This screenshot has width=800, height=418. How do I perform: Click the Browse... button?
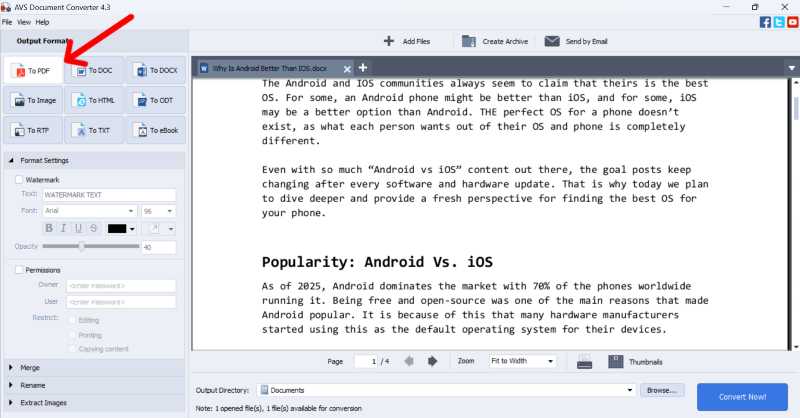tap(663, 390)
